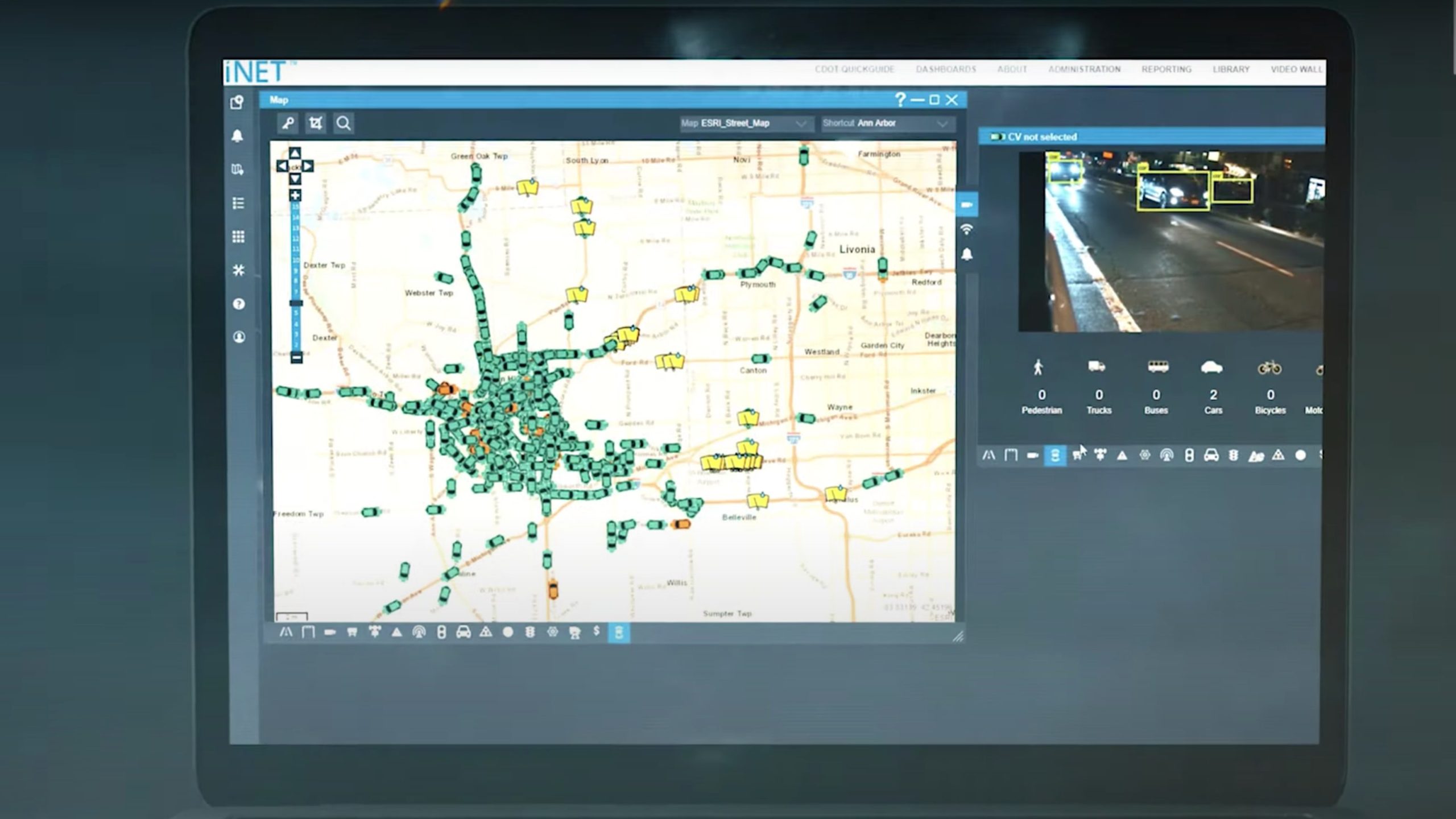Click the user profile icon in left sidebar
1456x819 pixels.
click(239, 337)
